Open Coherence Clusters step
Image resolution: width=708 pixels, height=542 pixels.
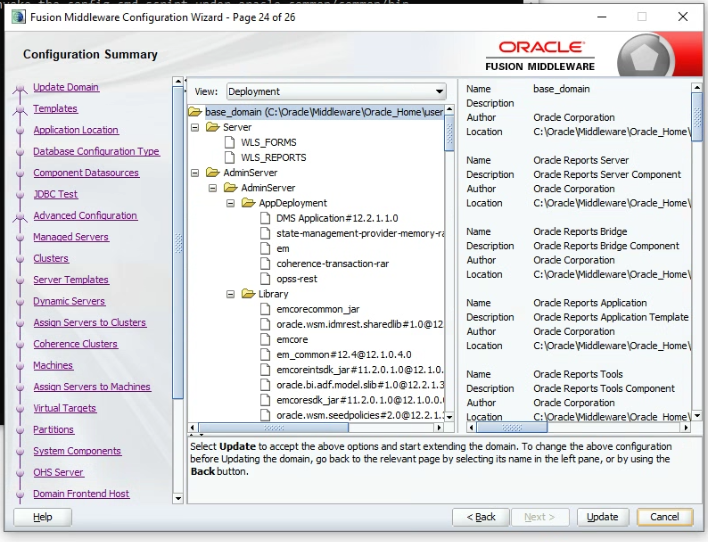(x=75, y=344)
